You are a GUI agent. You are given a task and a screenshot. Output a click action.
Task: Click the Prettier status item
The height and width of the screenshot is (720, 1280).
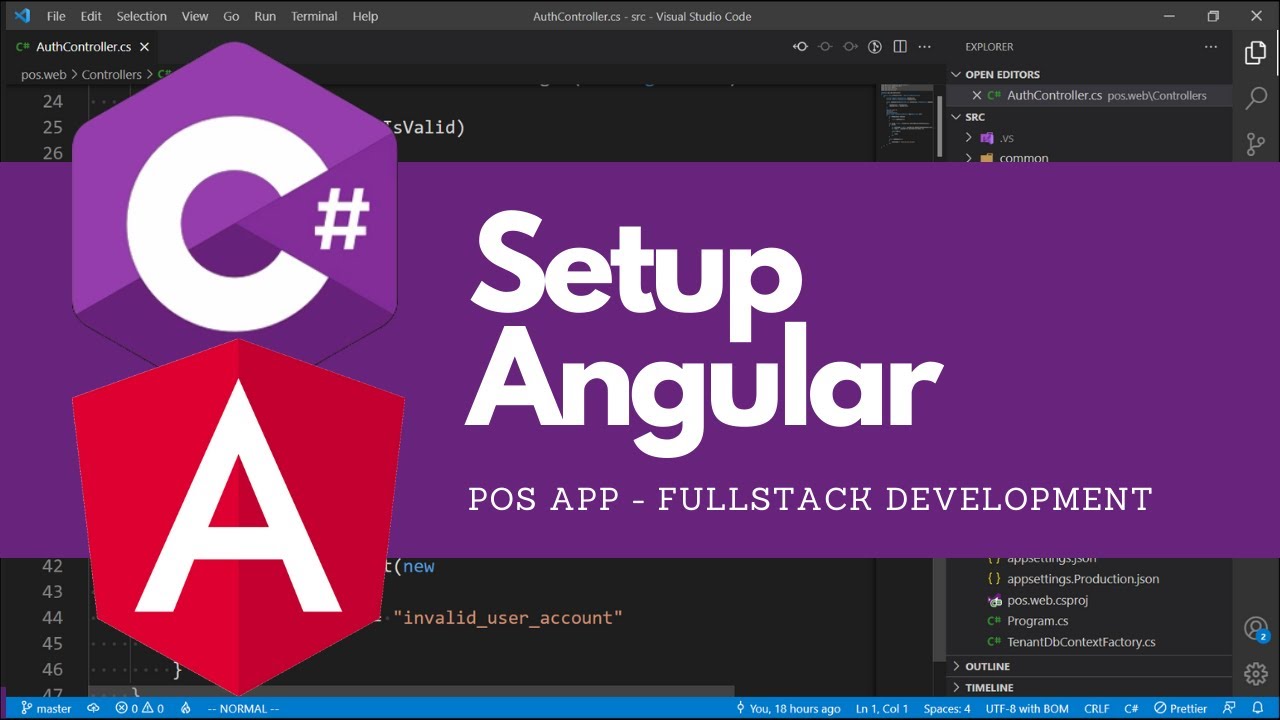1181,708
